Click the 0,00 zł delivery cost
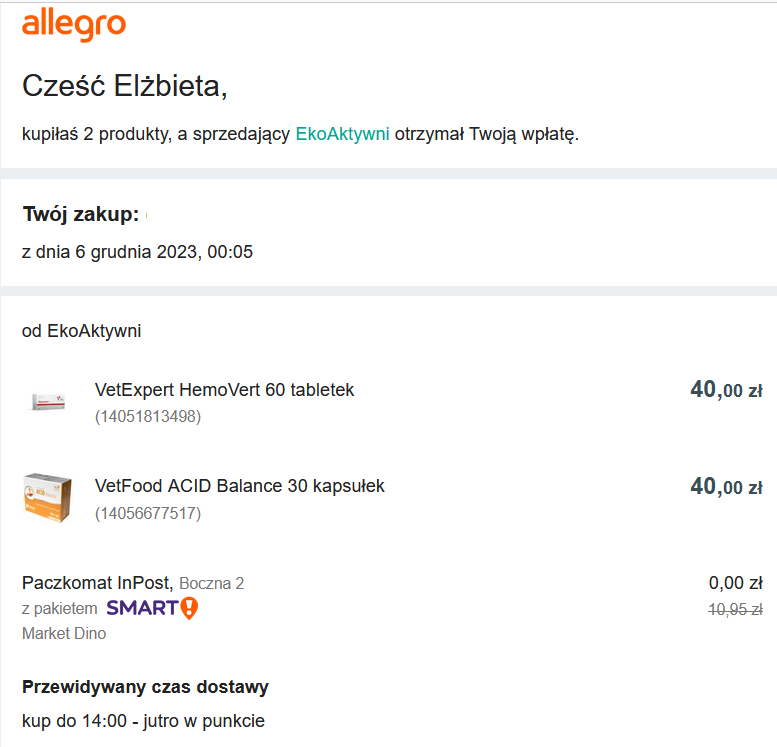The width and height of the screenshot is (777, 747). coord(735,583)
